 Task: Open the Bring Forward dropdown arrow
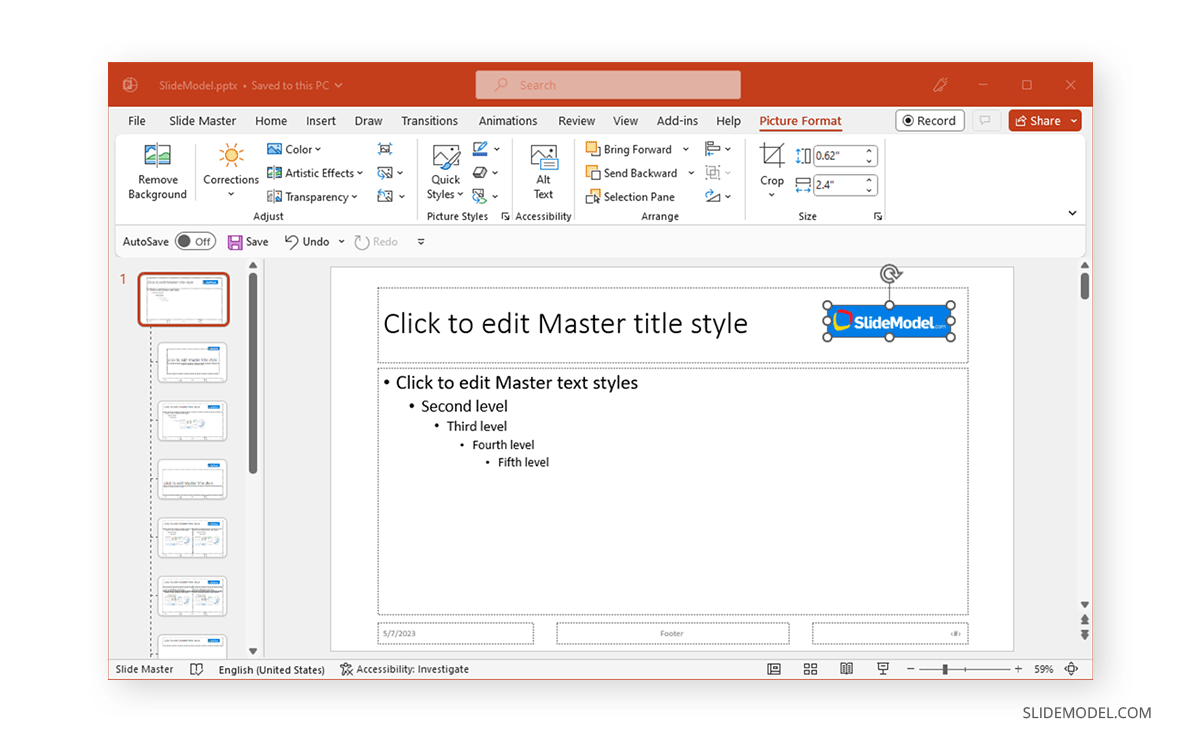pyautogui.click(x=686, y=148)
